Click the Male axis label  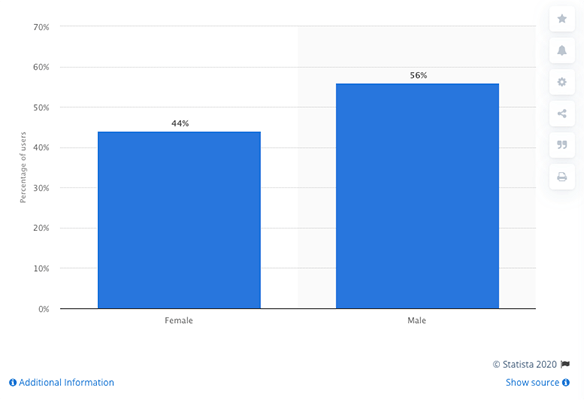click(416, 320)
